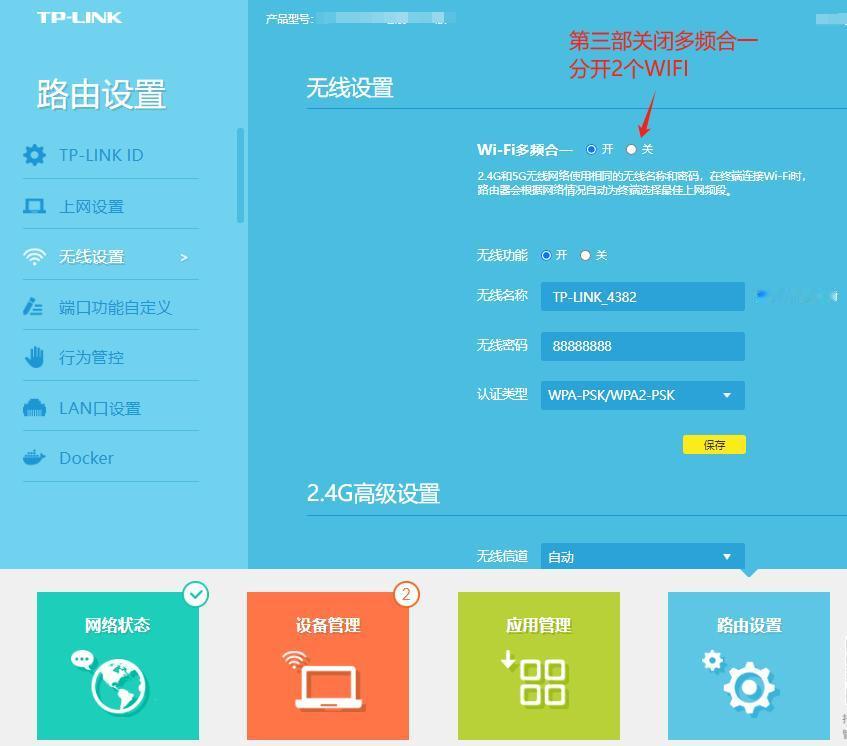Click the pencil icon beside 端口功能自定义
The width and height of the screenshot is (847, 746).
pos(33,306)
